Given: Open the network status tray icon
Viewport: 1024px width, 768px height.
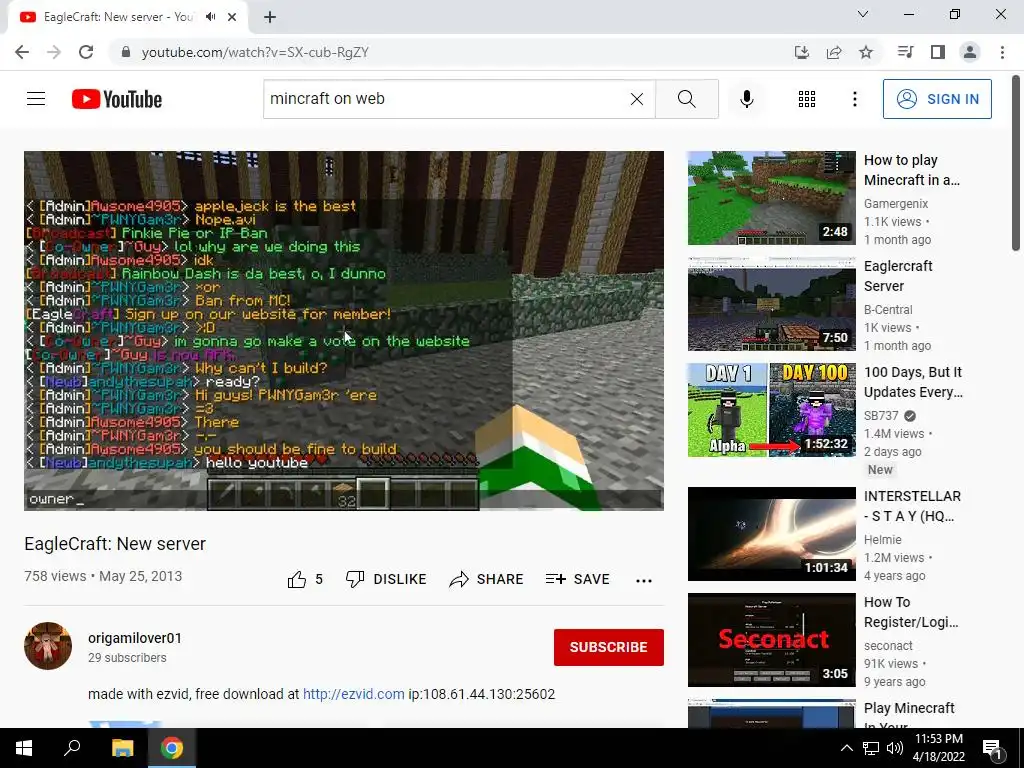Looking at the screenshot, I should 871,748.
